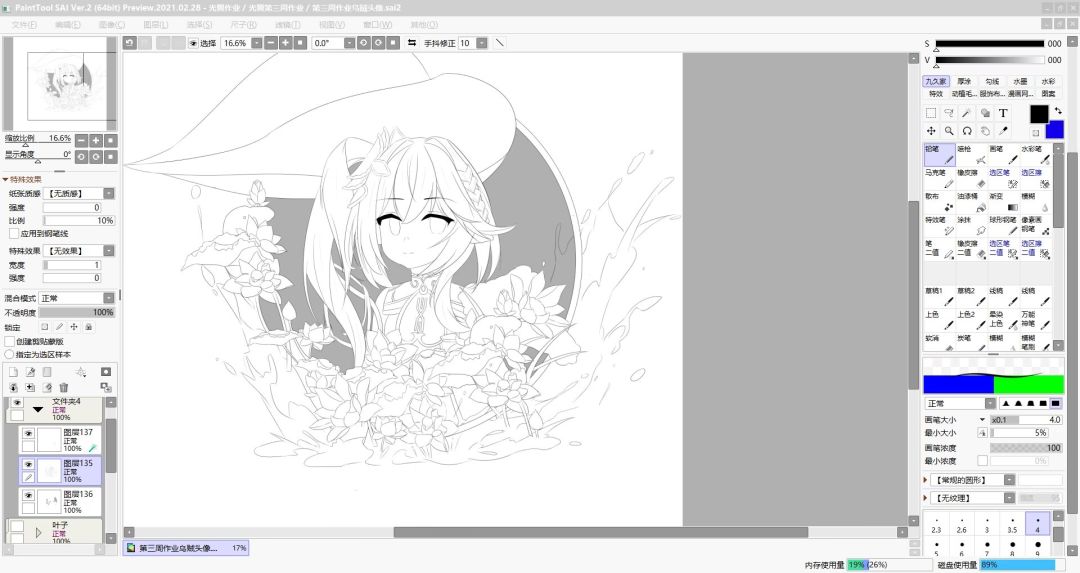
Task: Select the 画笔 brush tool
Action: pos(1004,154)
